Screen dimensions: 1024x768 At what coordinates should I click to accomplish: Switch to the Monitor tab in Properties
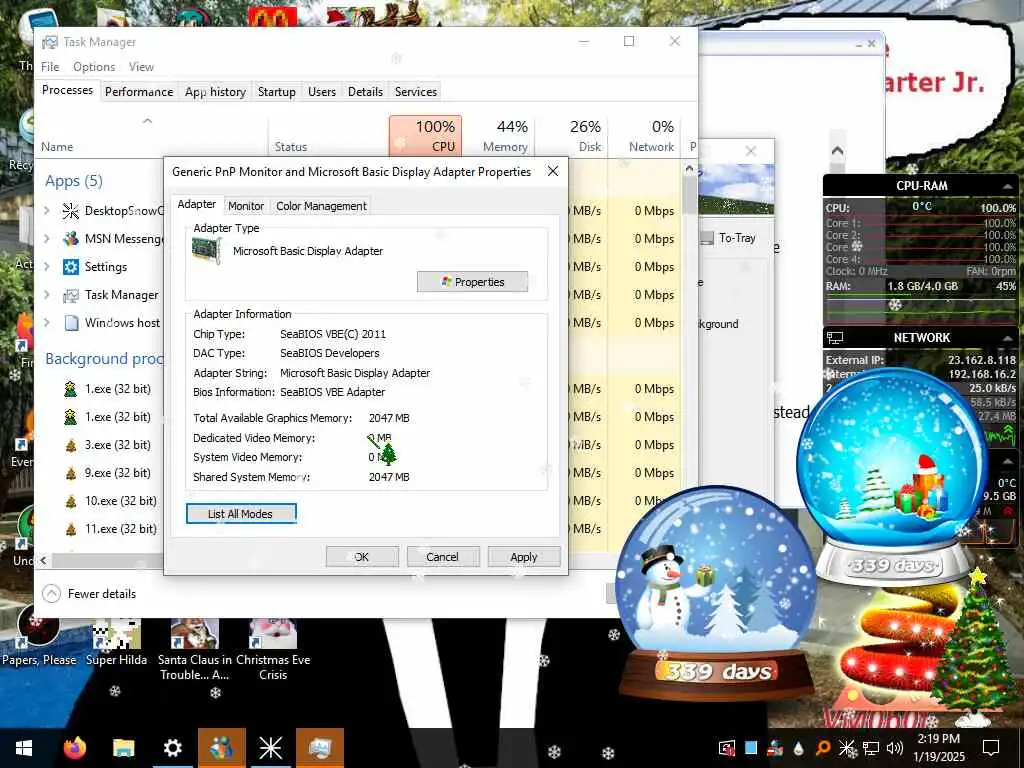(246, 206)
